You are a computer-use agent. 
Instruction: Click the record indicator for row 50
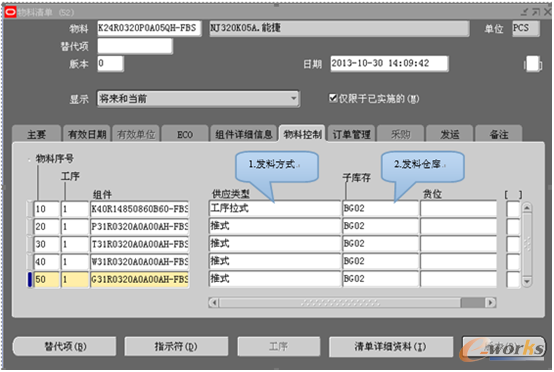click(30, 279)
